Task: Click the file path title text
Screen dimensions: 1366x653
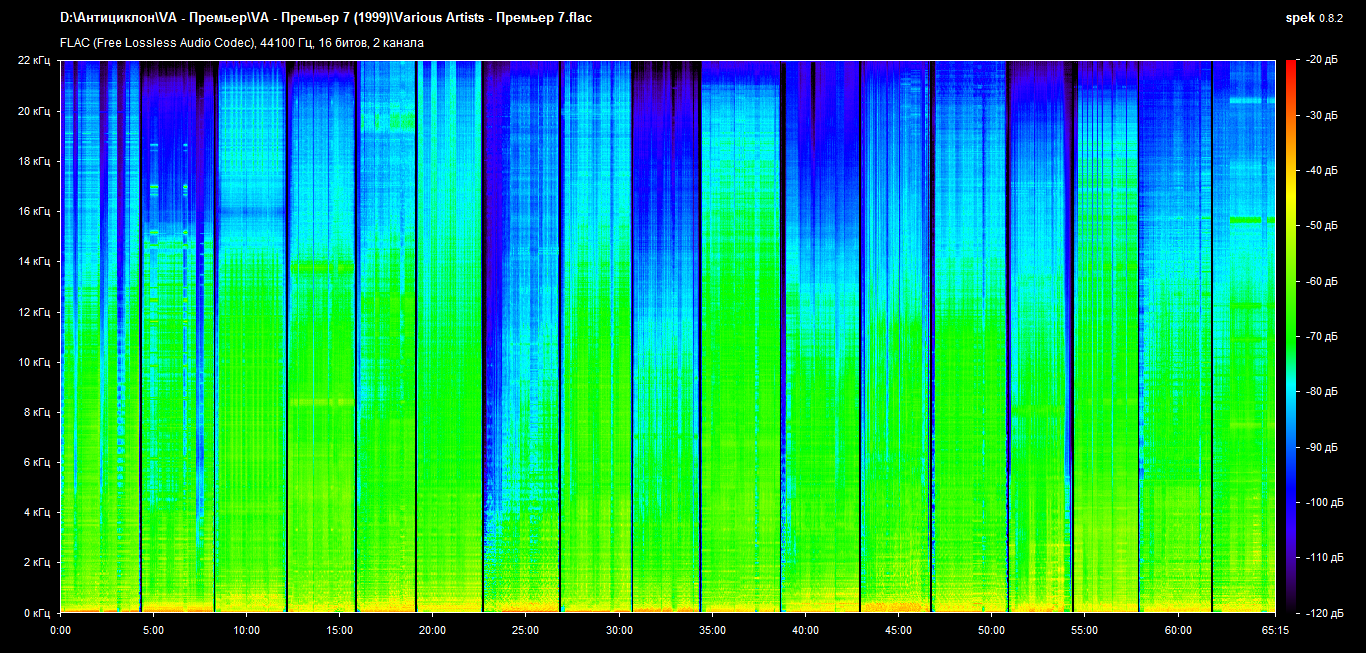Action: [326, 18]
